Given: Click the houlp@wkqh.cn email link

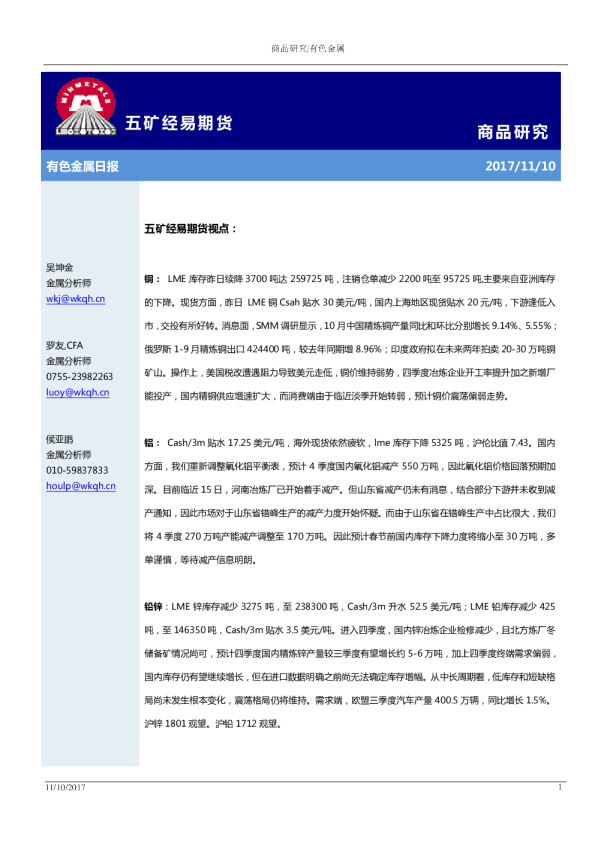Looking at the screenshot, I should (x=81, y=486).
